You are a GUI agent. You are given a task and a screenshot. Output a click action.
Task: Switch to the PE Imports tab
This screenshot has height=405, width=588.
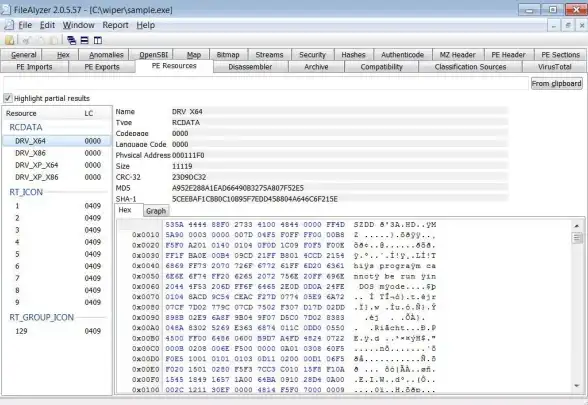[x=34, y=67]
